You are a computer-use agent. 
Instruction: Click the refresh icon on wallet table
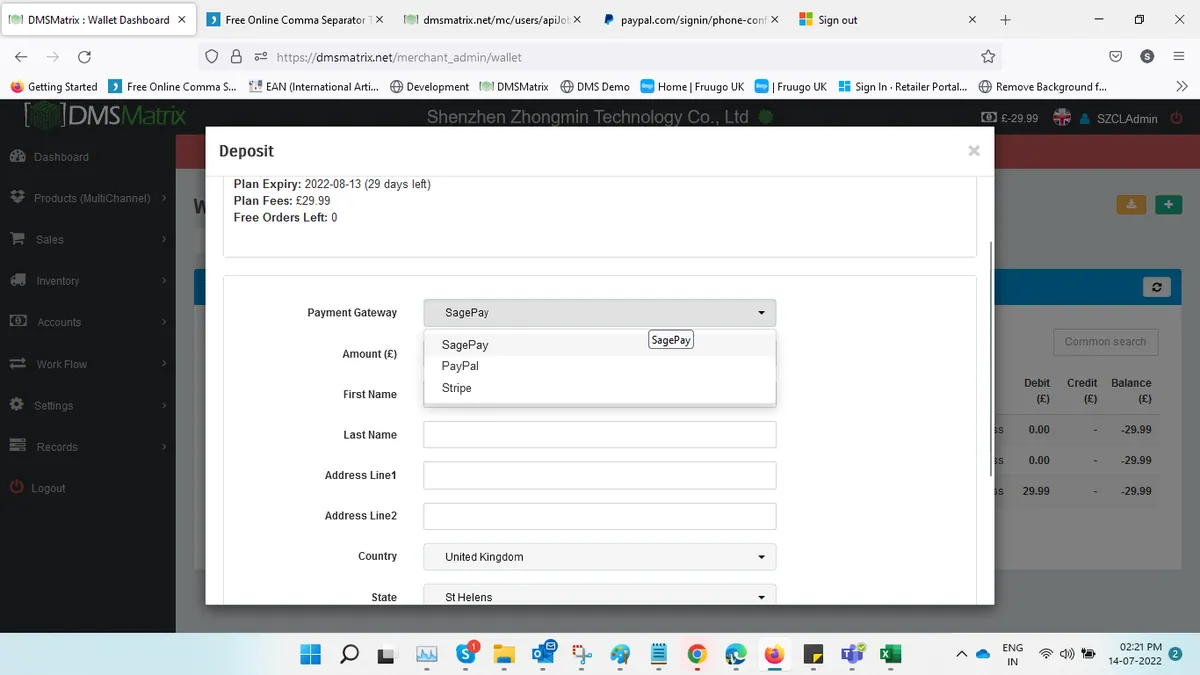click(1156, 287)
